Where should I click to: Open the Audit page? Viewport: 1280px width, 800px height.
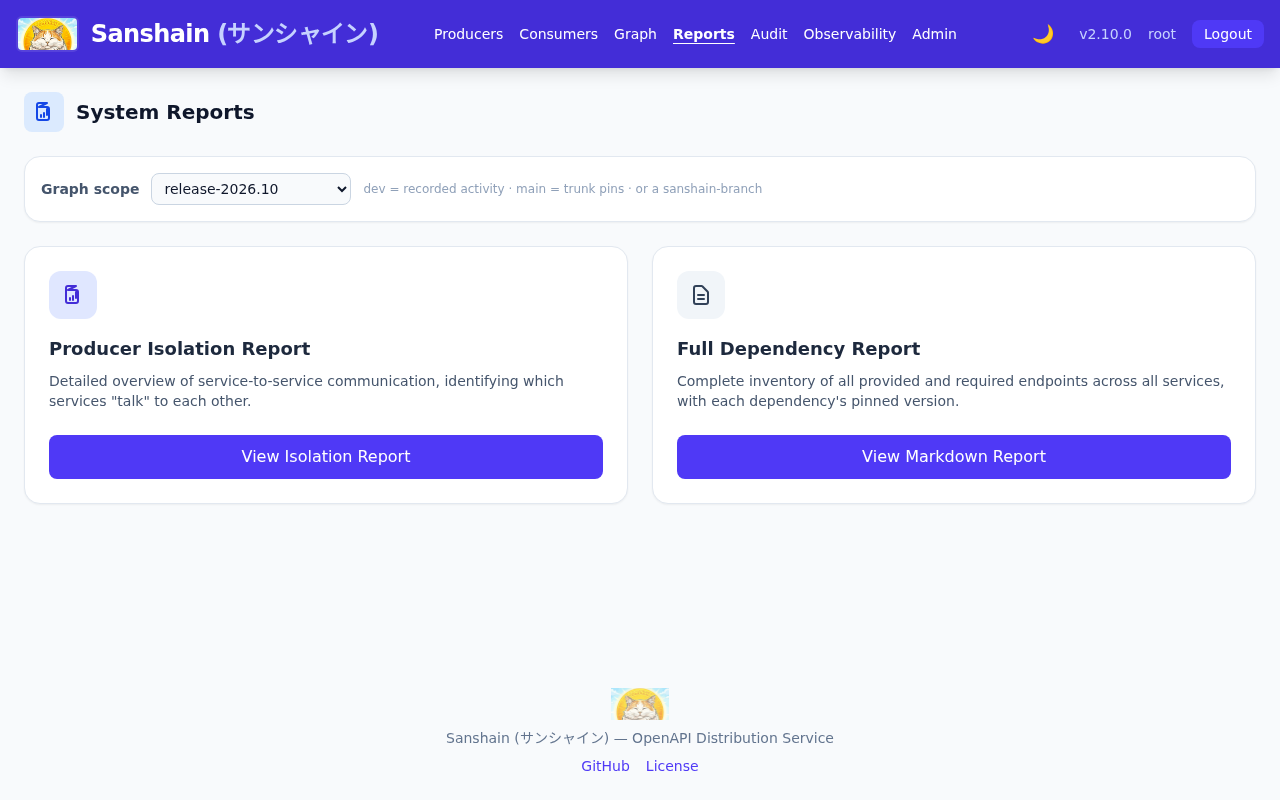tap(769, 34)
